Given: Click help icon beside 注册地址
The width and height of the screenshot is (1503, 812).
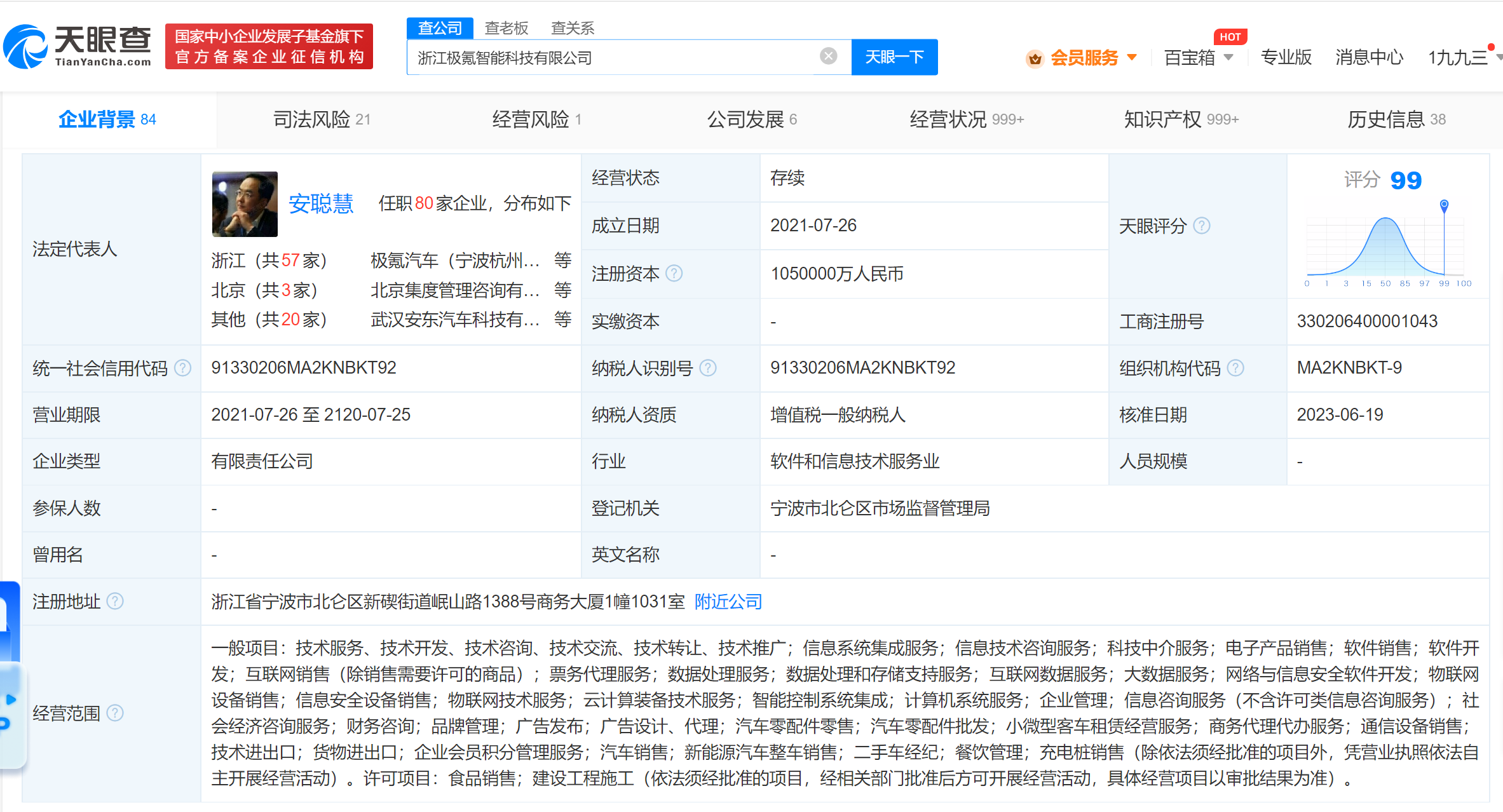Looking at the screenshot, I should point(115,601).
